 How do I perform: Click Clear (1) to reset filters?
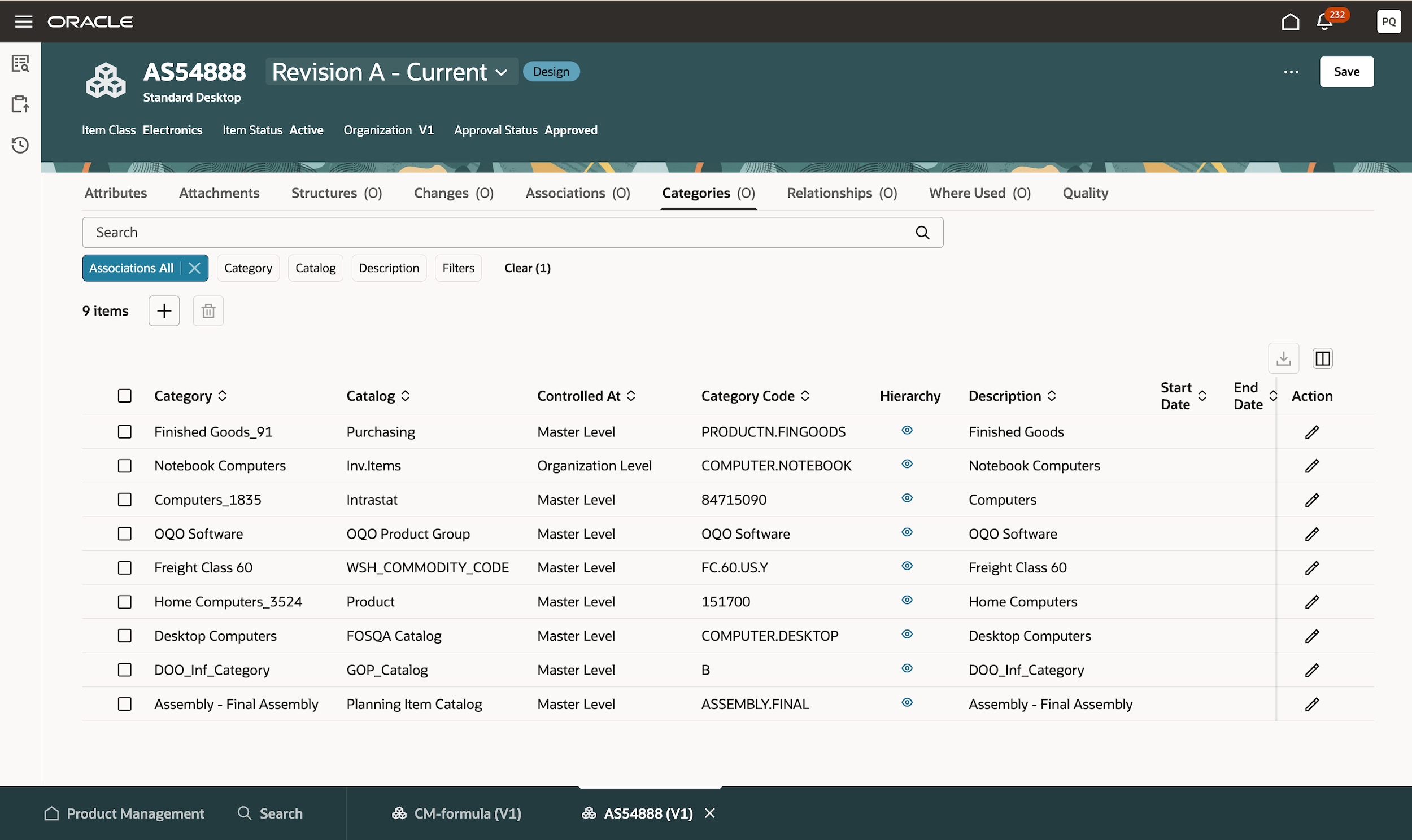(x=527, y=268)
